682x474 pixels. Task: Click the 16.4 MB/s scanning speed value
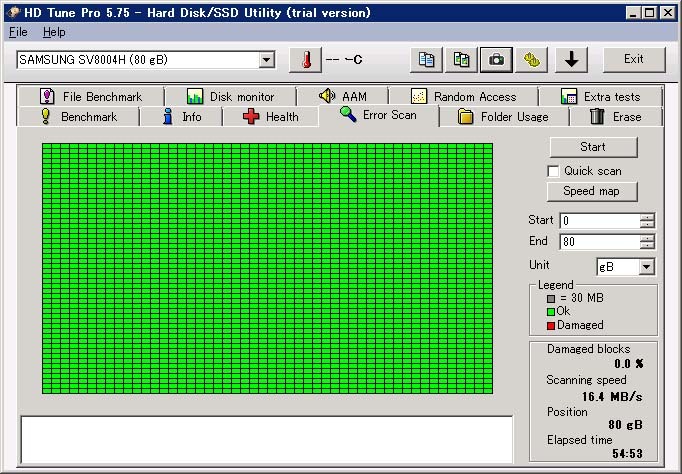pyautogui.click(x=612, y=397)
